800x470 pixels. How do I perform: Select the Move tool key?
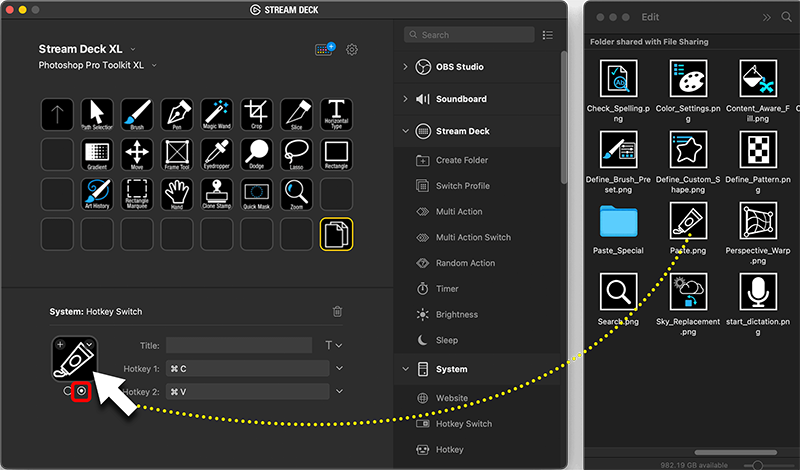[137, 154]
